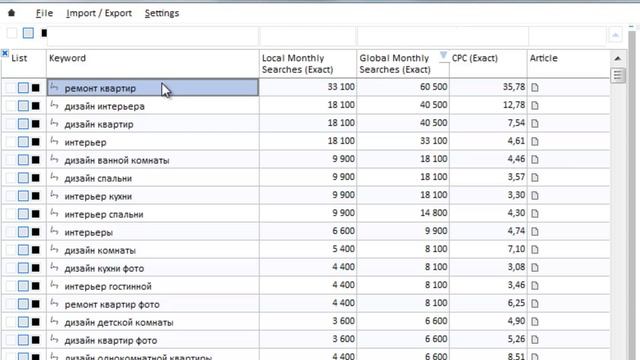Viewport: 640px width, 360px height.
Task: Click arrow icon next to дизайн комнаты
Action: (x=54, y=249)
